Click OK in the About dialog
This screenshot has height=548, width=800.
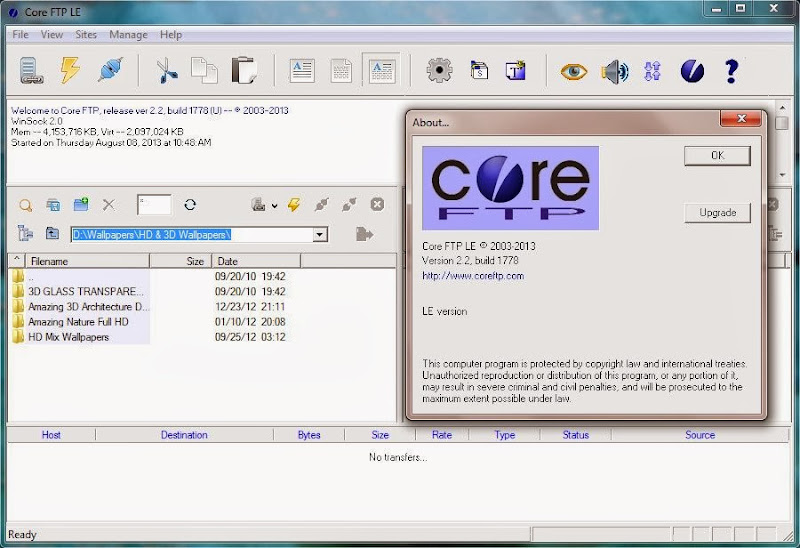coord(717,156)
